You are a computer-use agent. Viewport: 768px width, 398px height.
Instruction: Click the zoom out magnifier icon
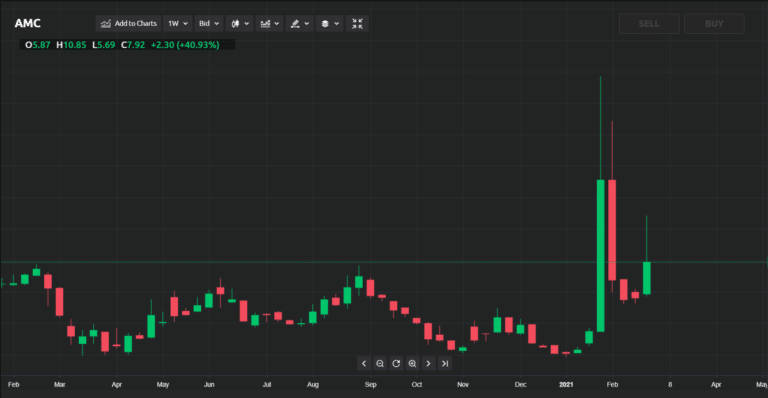(x=380, y=363)
